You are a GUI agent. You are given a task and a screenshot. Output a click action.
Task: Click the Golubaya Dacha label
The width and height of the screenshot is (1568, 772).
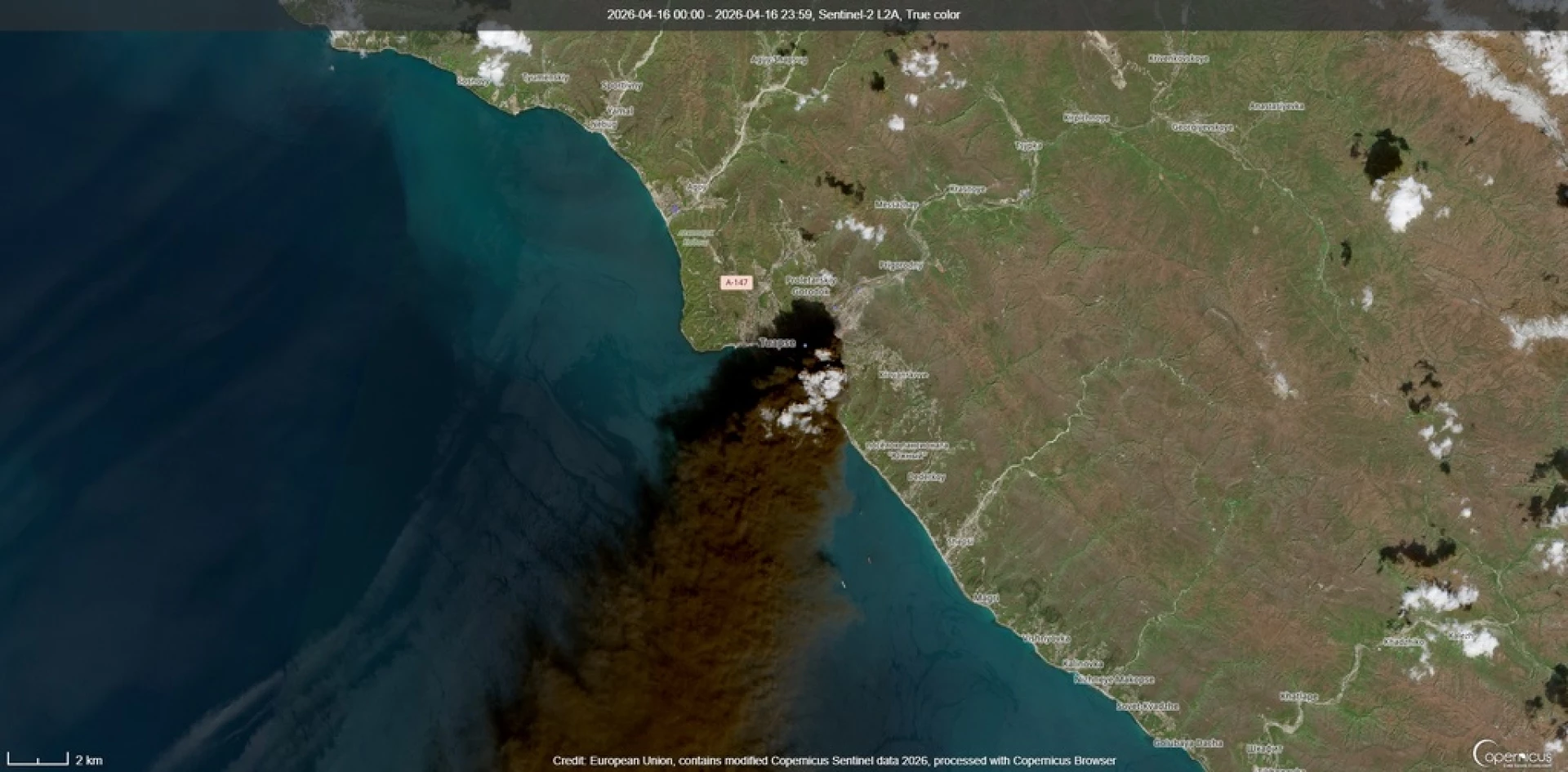(x=1187, y=743)
